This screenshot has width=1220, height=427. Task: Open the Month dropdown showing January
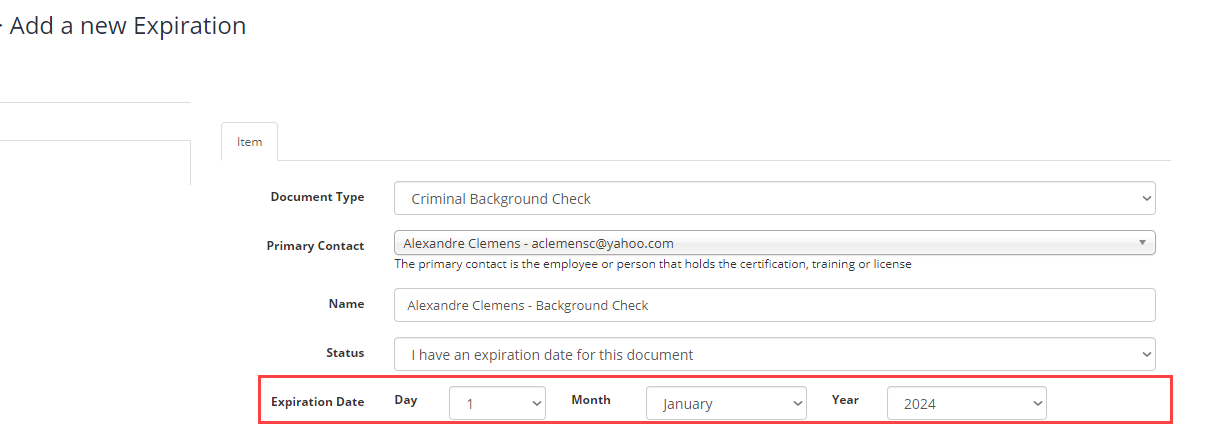click(x=726, y=403)
